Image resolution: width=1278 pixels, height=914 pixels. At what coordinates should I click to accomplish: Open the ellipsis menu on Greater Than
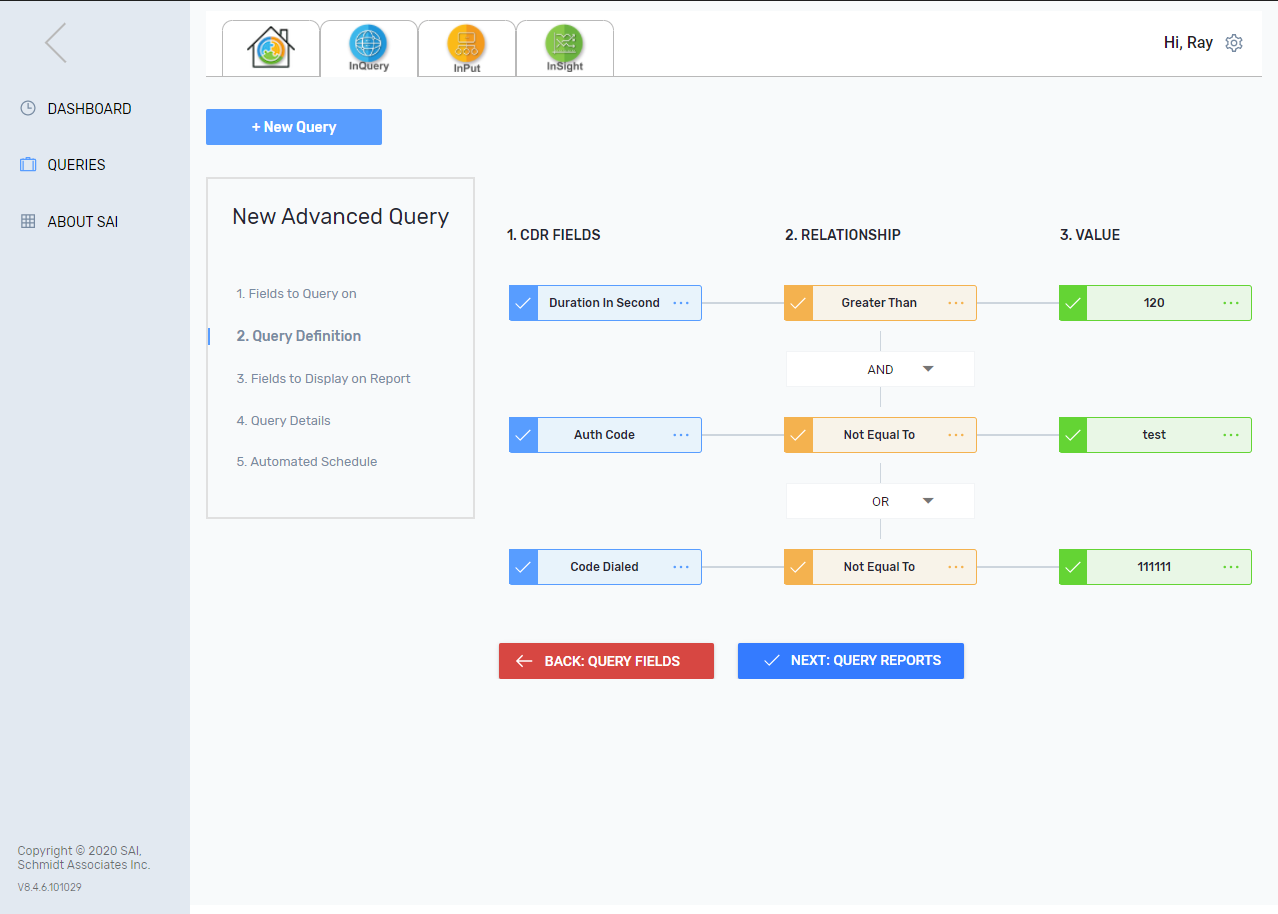point(956,303)
